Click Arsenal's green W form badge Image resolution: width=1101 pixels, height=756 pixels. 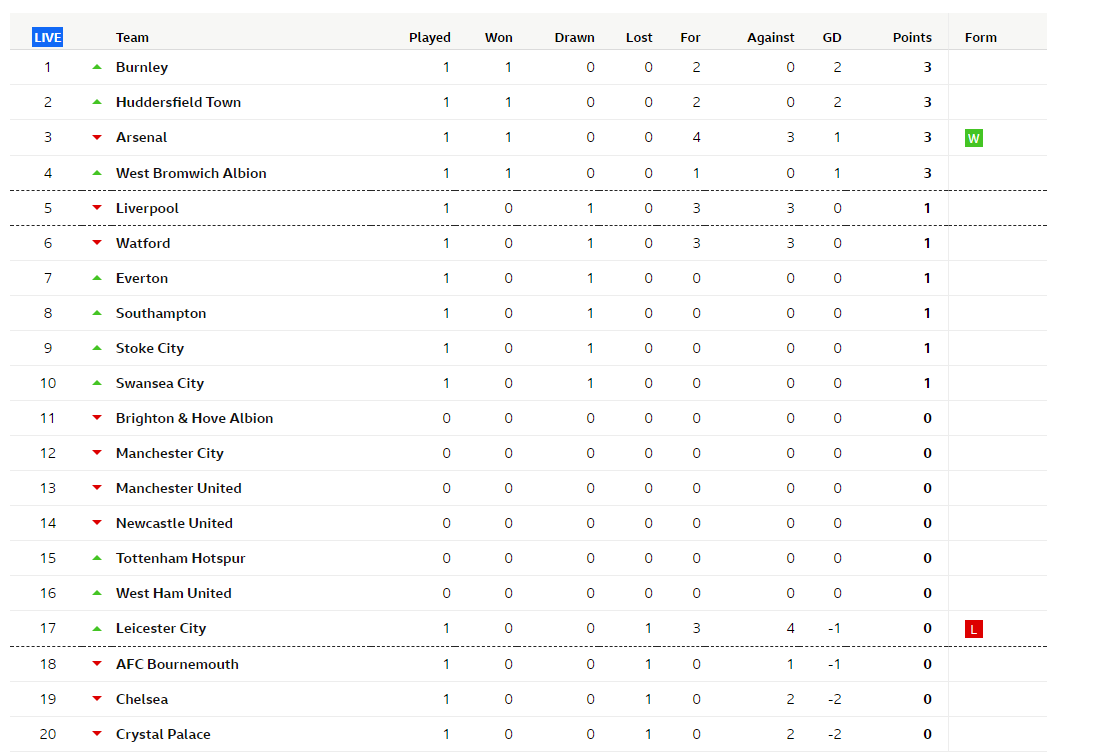973,138
